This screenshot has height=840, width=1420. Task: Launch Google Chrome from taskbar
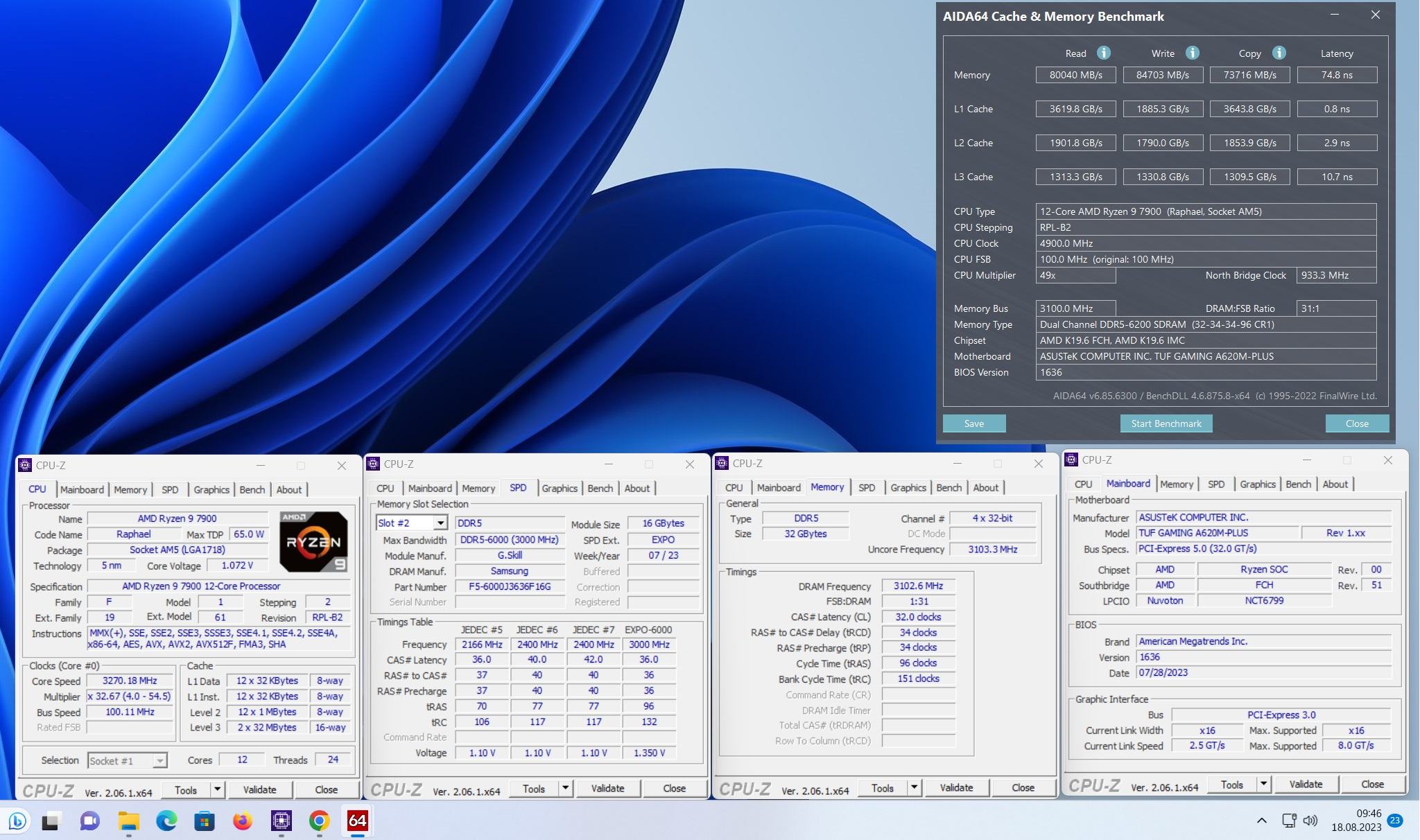point(319,821)
